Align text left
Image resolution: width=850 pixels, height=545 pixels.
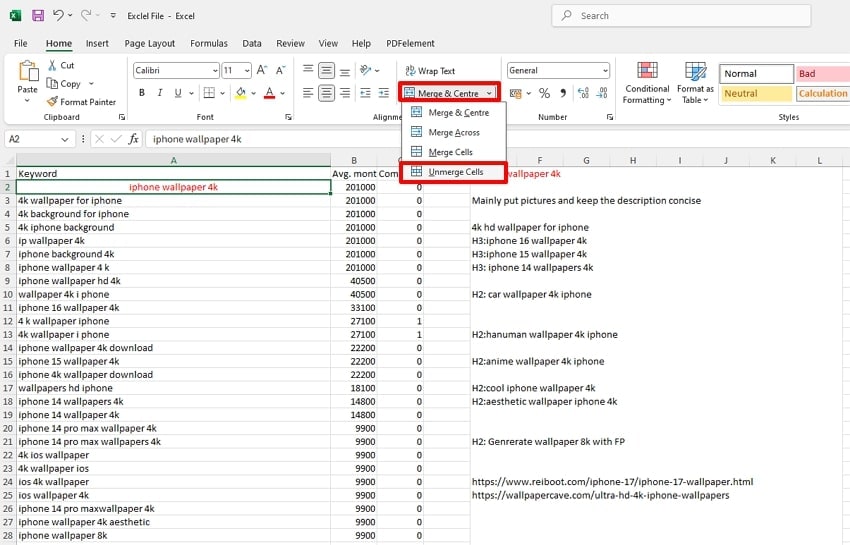308,93
